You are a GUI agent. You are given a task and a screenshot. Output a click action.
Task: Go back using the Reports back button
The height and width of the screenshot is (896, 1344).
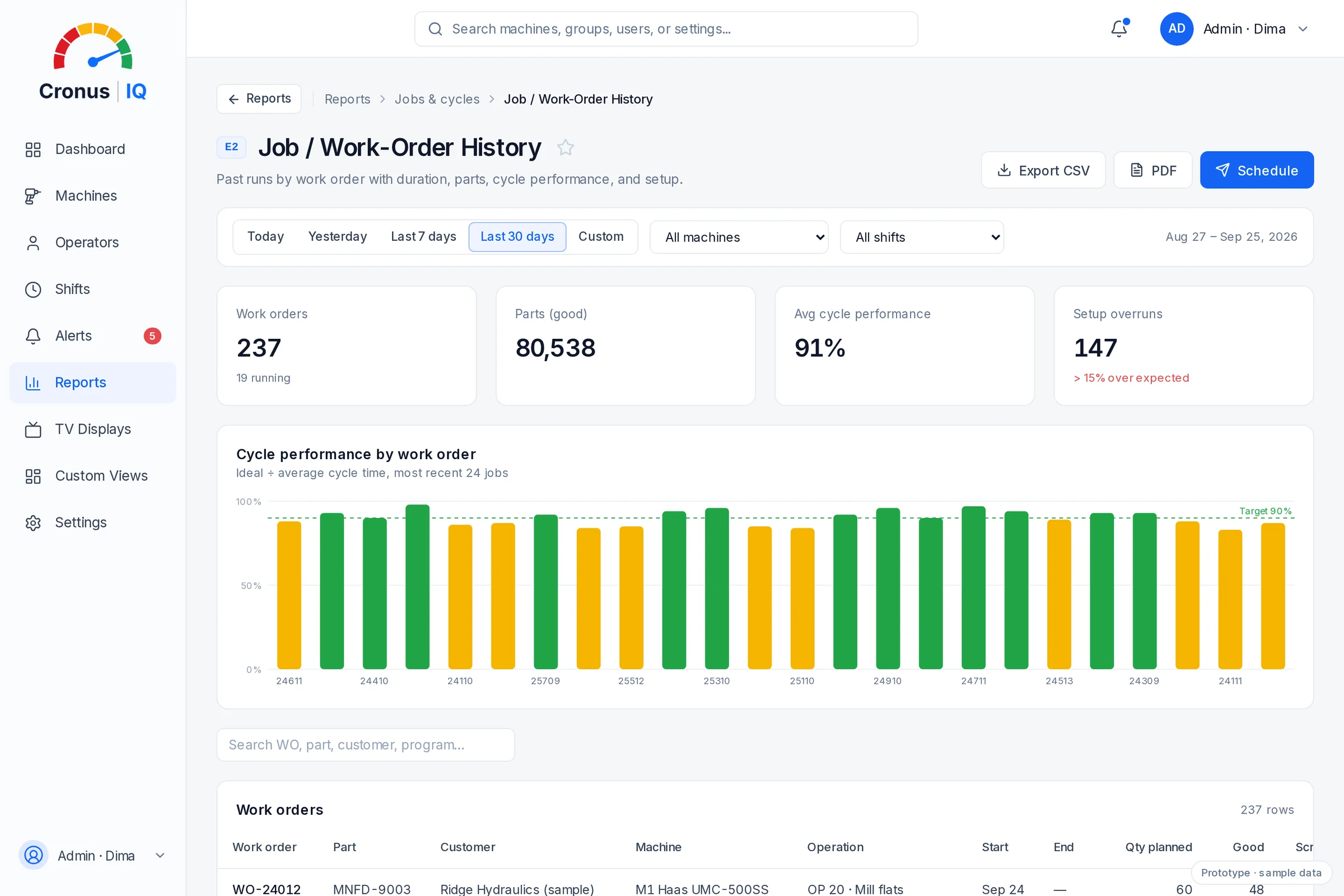point(259,99)
